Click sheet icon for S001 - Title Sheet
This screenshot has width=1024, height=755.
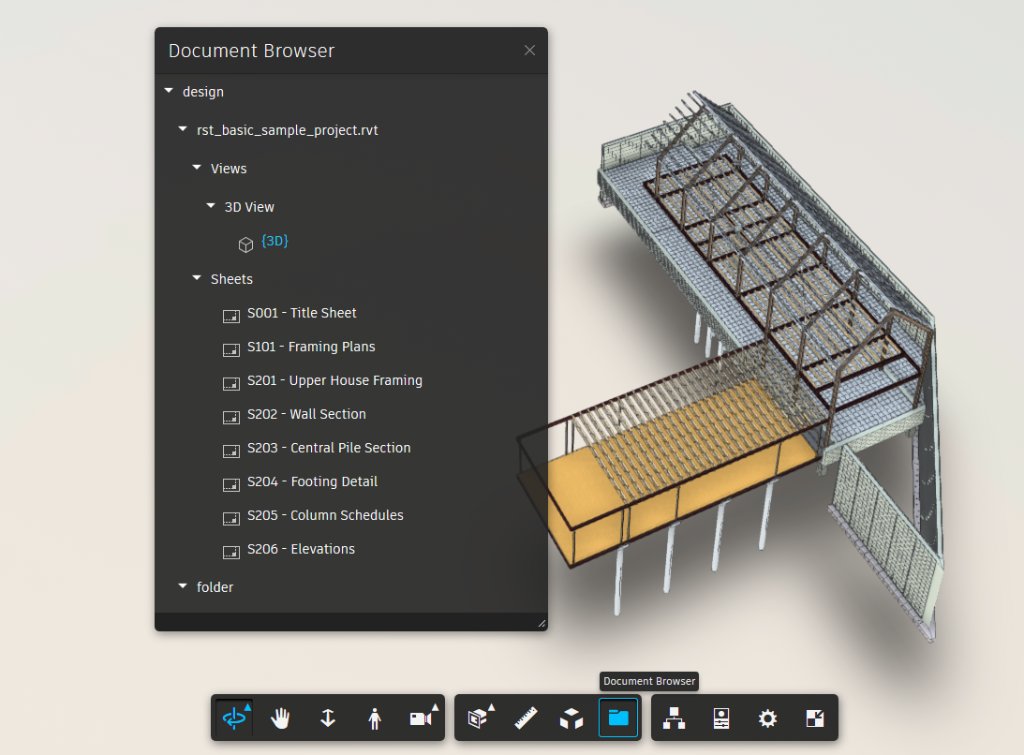point(231,316)
